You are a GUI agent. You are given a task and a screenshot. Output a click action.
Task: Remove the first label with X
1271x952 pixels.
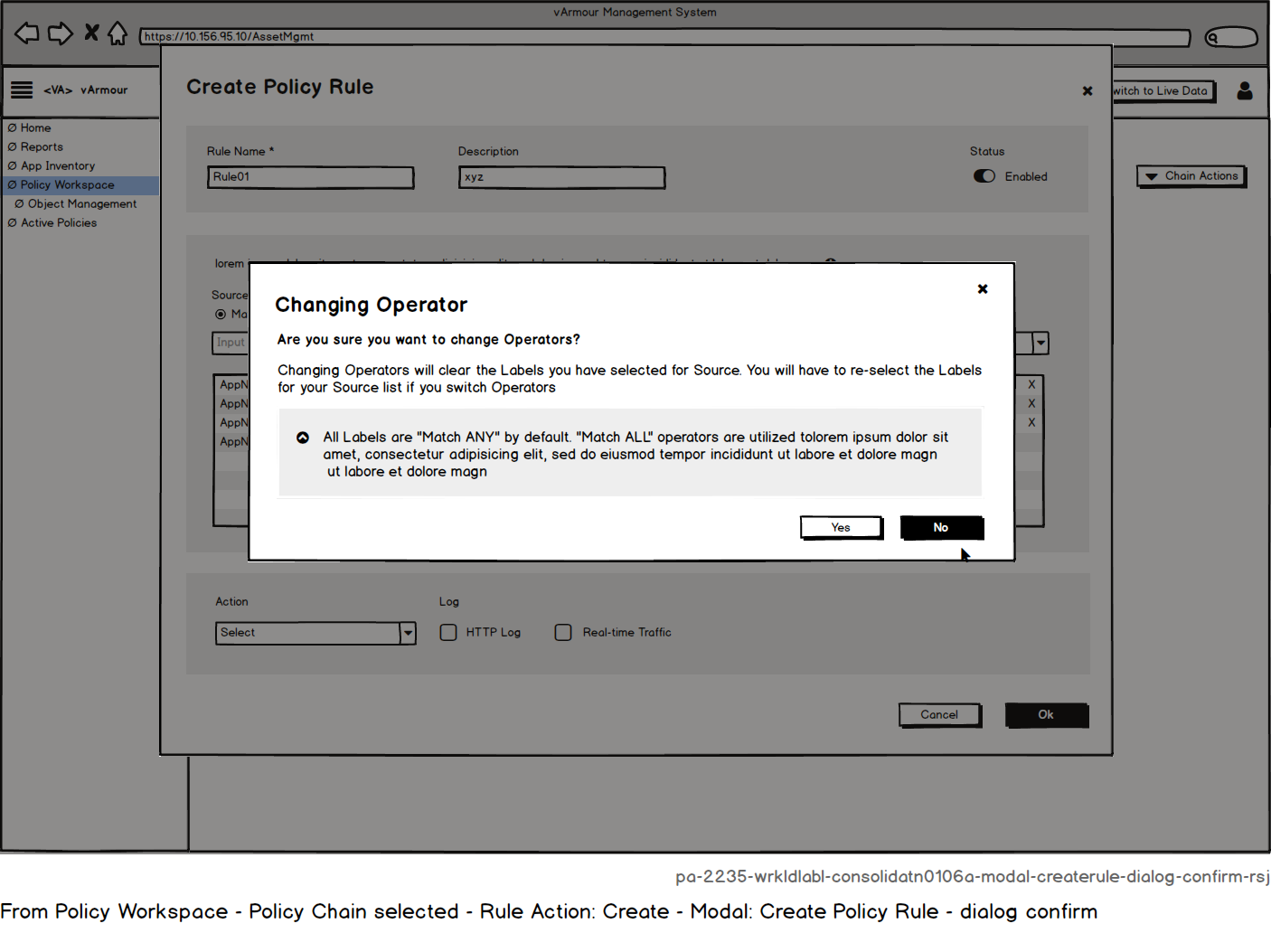1031,384
